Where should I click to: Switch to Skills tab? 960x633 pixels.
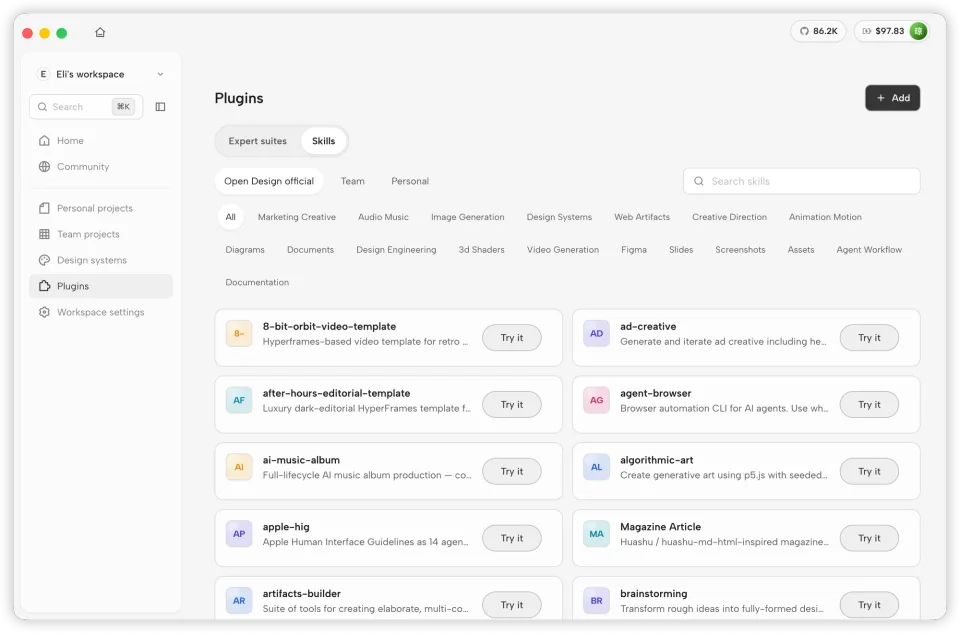coord(323,141)
